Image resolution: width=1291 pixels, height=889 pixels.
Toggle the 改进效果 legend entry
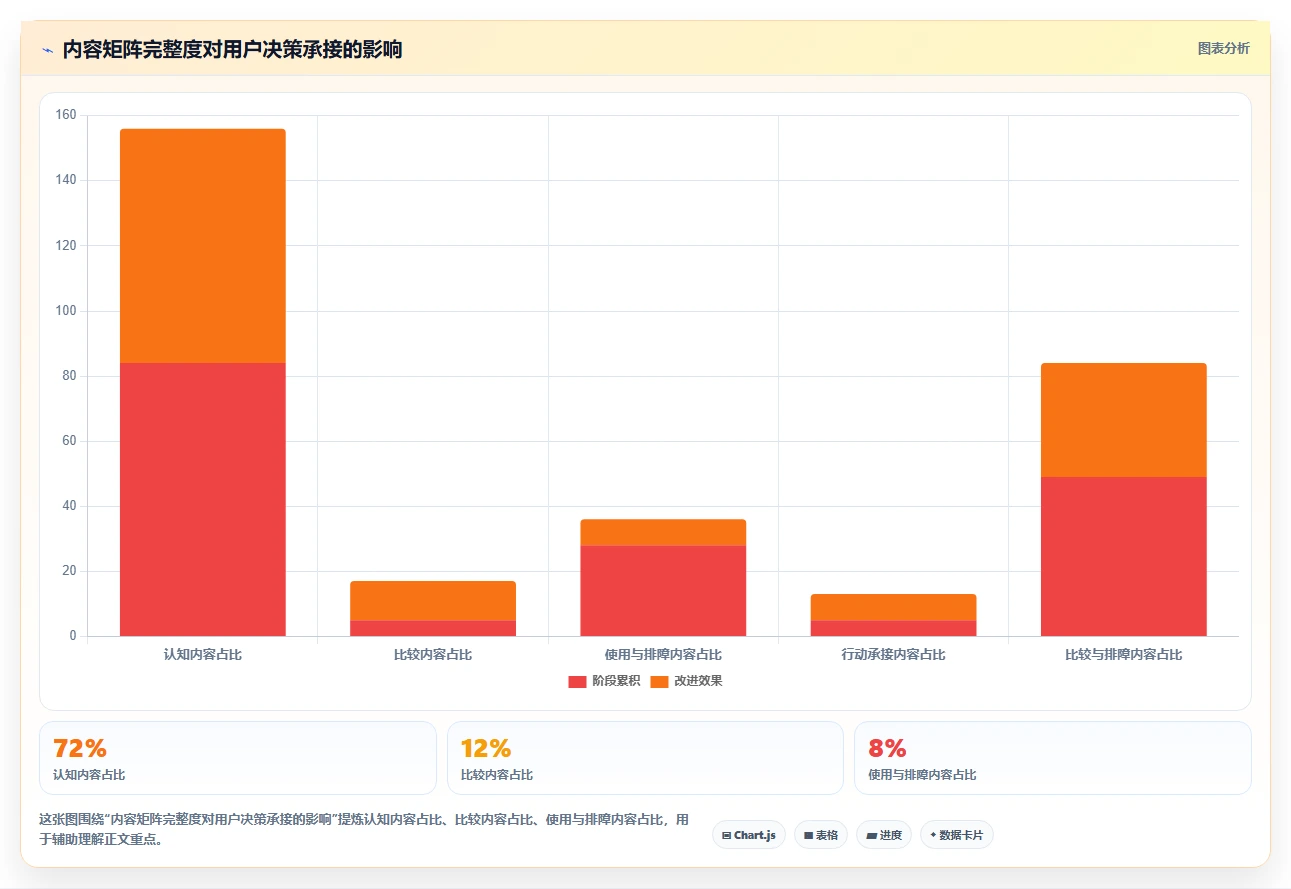click(686, 681)
